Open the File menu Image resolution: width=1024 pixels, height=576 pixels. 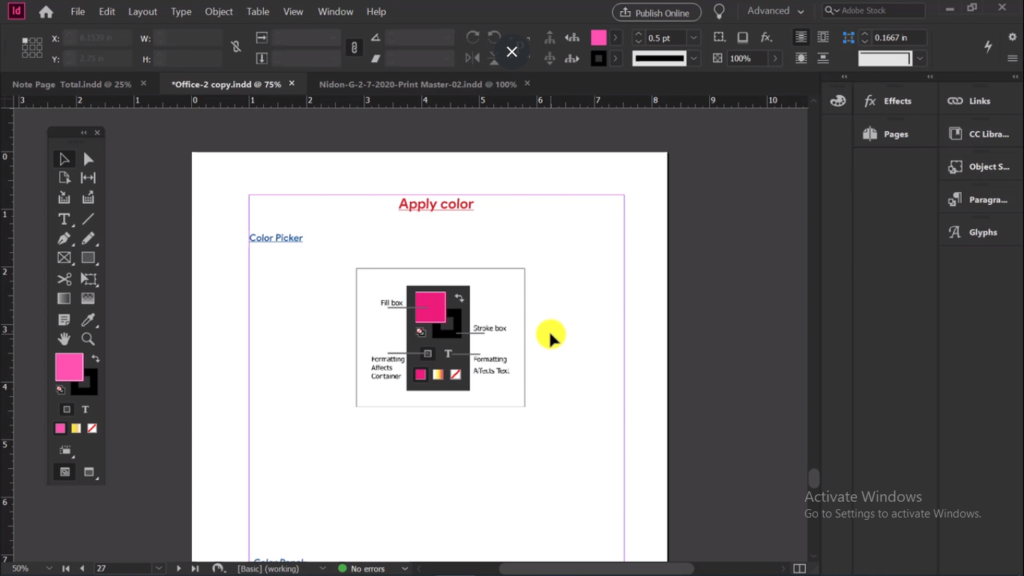(78, 12)
